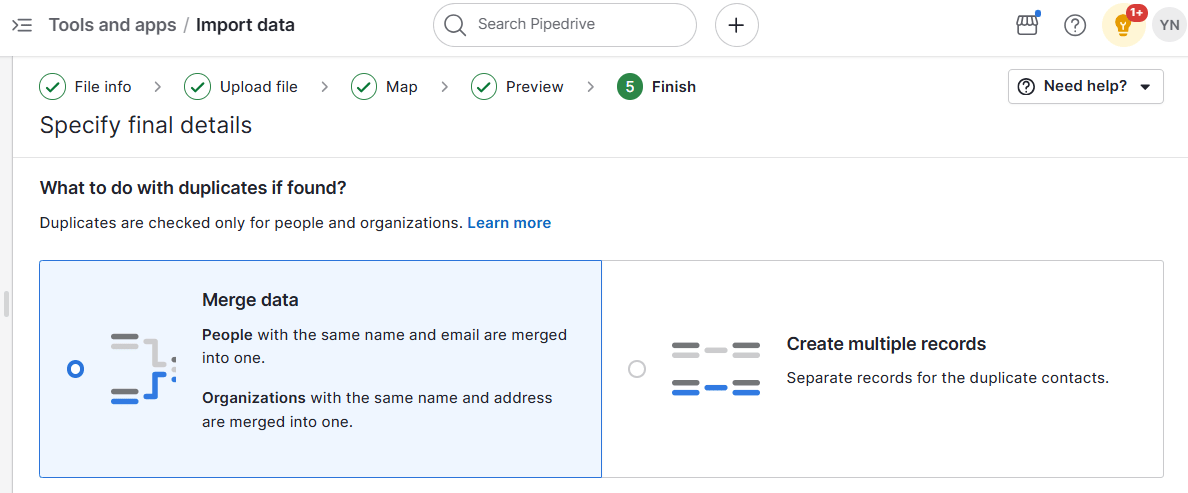Focus the Search Pipedrive field
The image size is (1188, 493).
564,25
